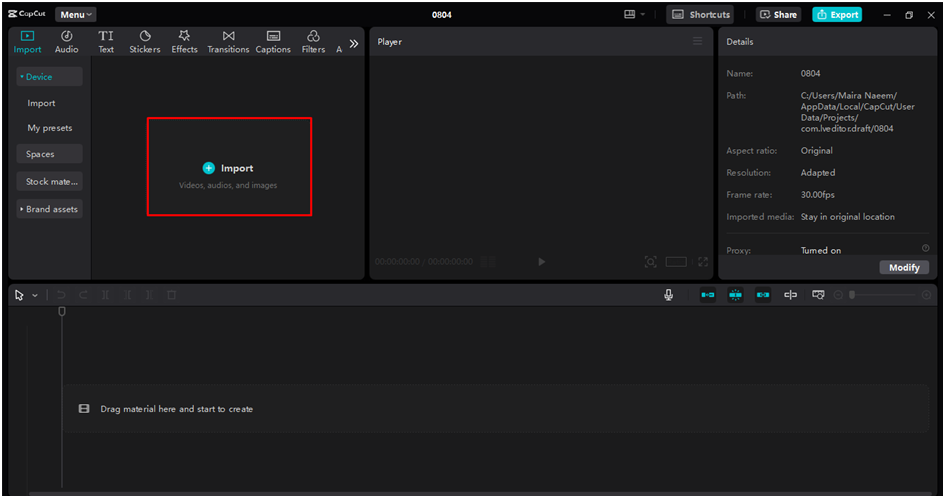Open Spaces in the sidebar
945x498 pixels.
pyautogui.click(x=49, y=154)
